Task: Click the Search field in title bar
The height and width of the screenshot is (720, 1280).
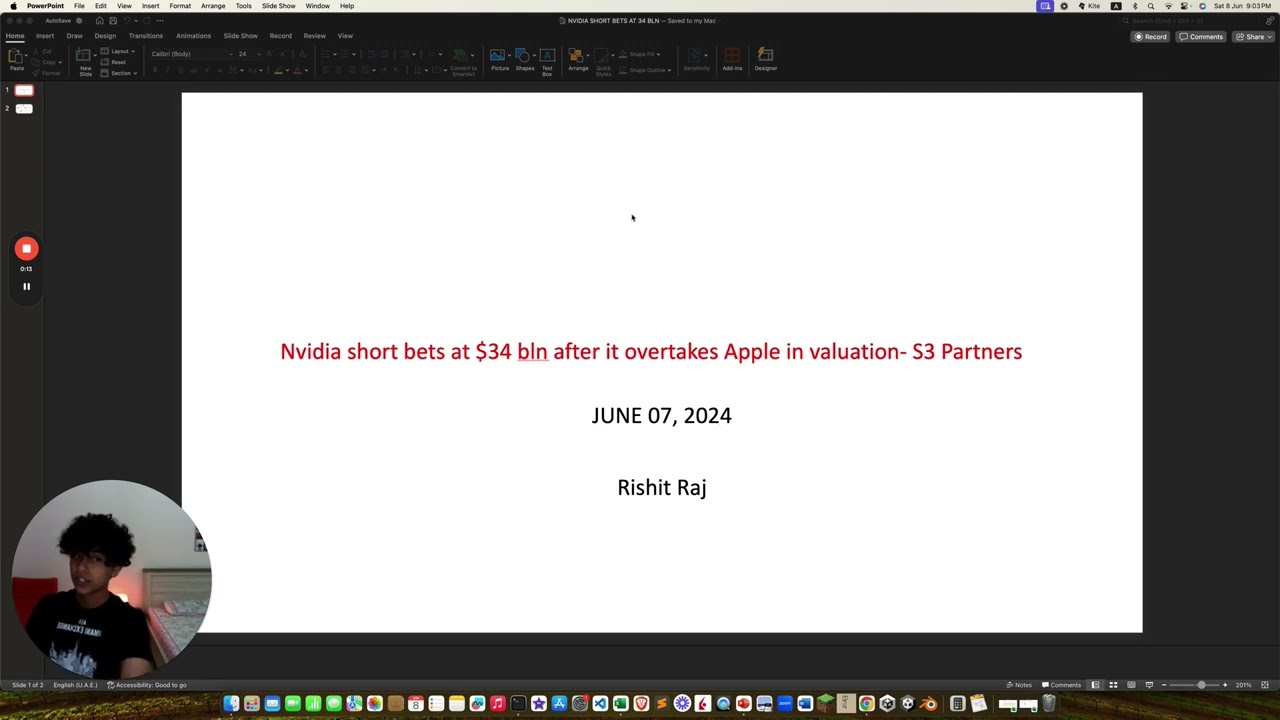Action: click(1190, 21)
